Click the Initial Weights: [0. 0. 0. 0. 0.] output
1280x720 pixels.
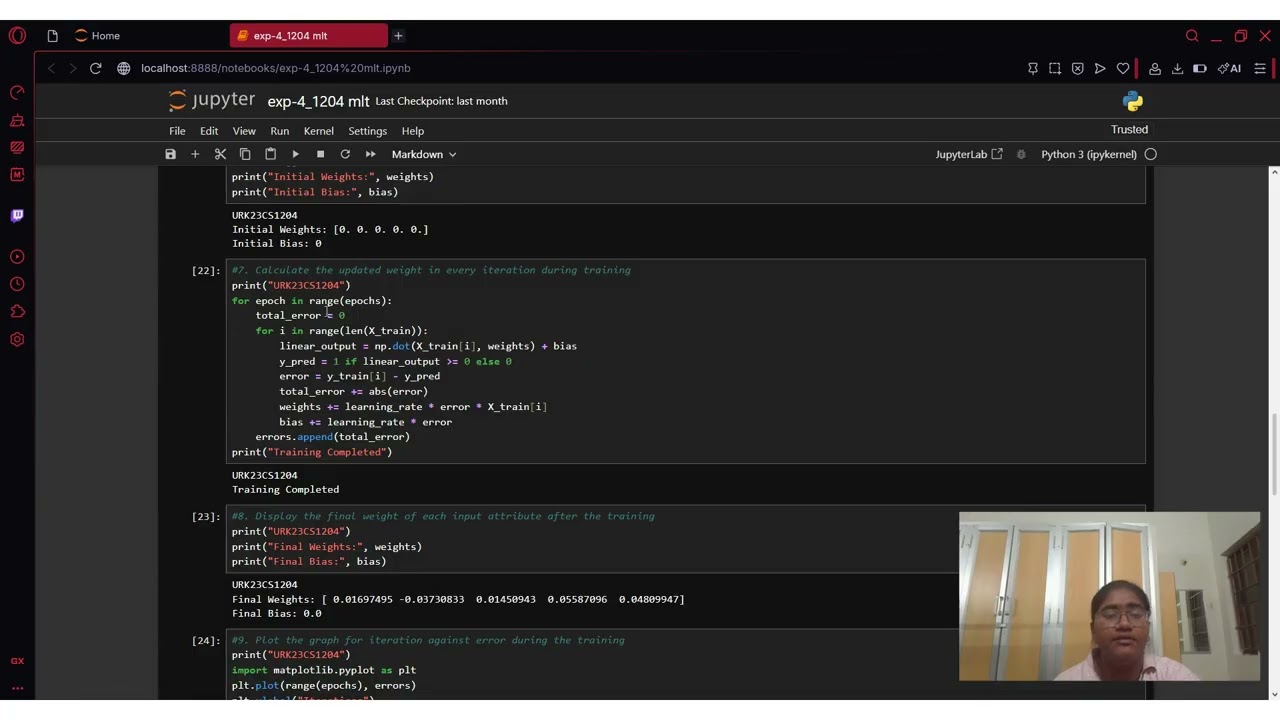330,229
